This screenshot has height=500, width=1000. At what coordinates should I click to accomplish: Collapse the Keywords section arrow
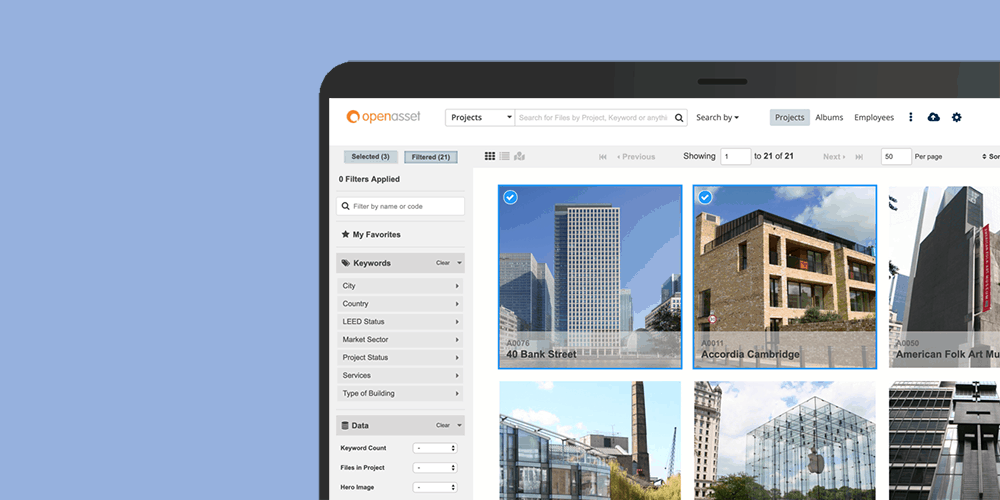pyautogui.click(x=459, y=263)
